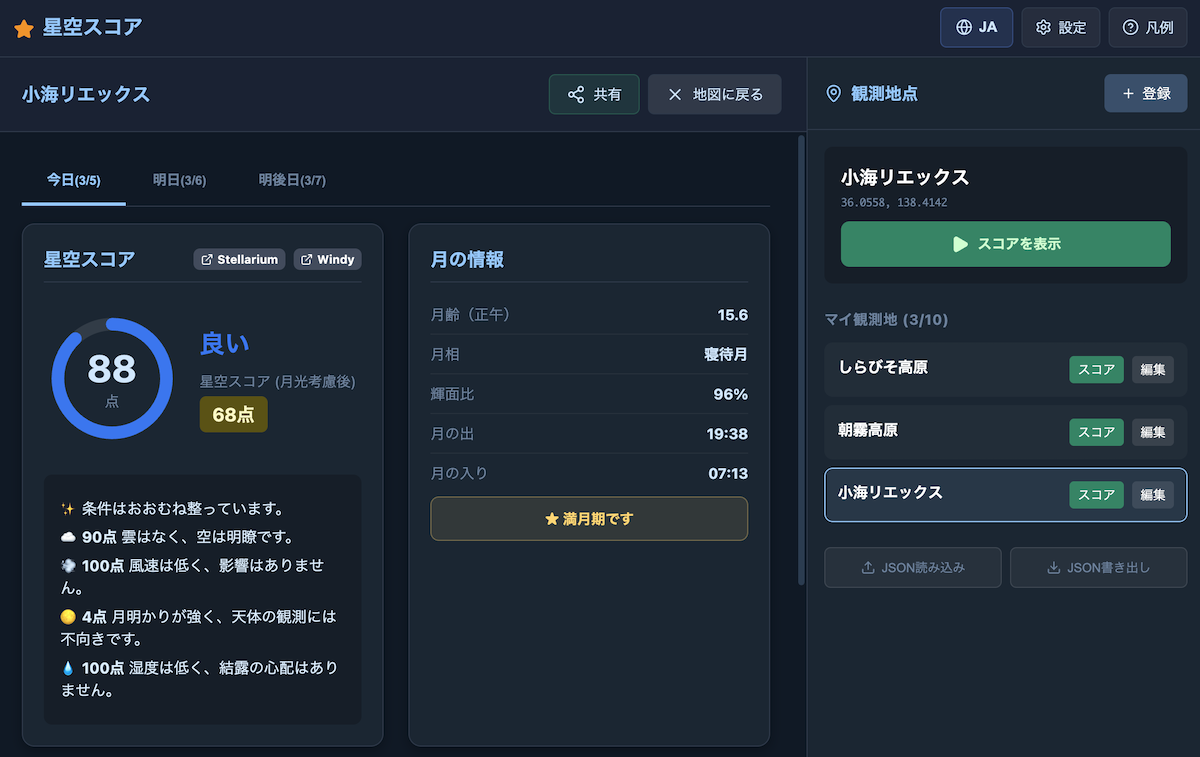Click the 満月期です banner
The width and height of the screenshot is (1200, 757).
coord(589,518)
